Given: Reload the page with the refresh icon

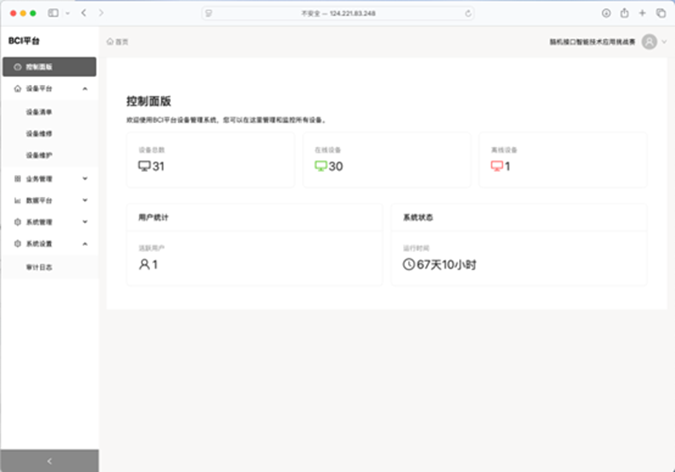Looking at the screenshot, I should coord(470,13).
